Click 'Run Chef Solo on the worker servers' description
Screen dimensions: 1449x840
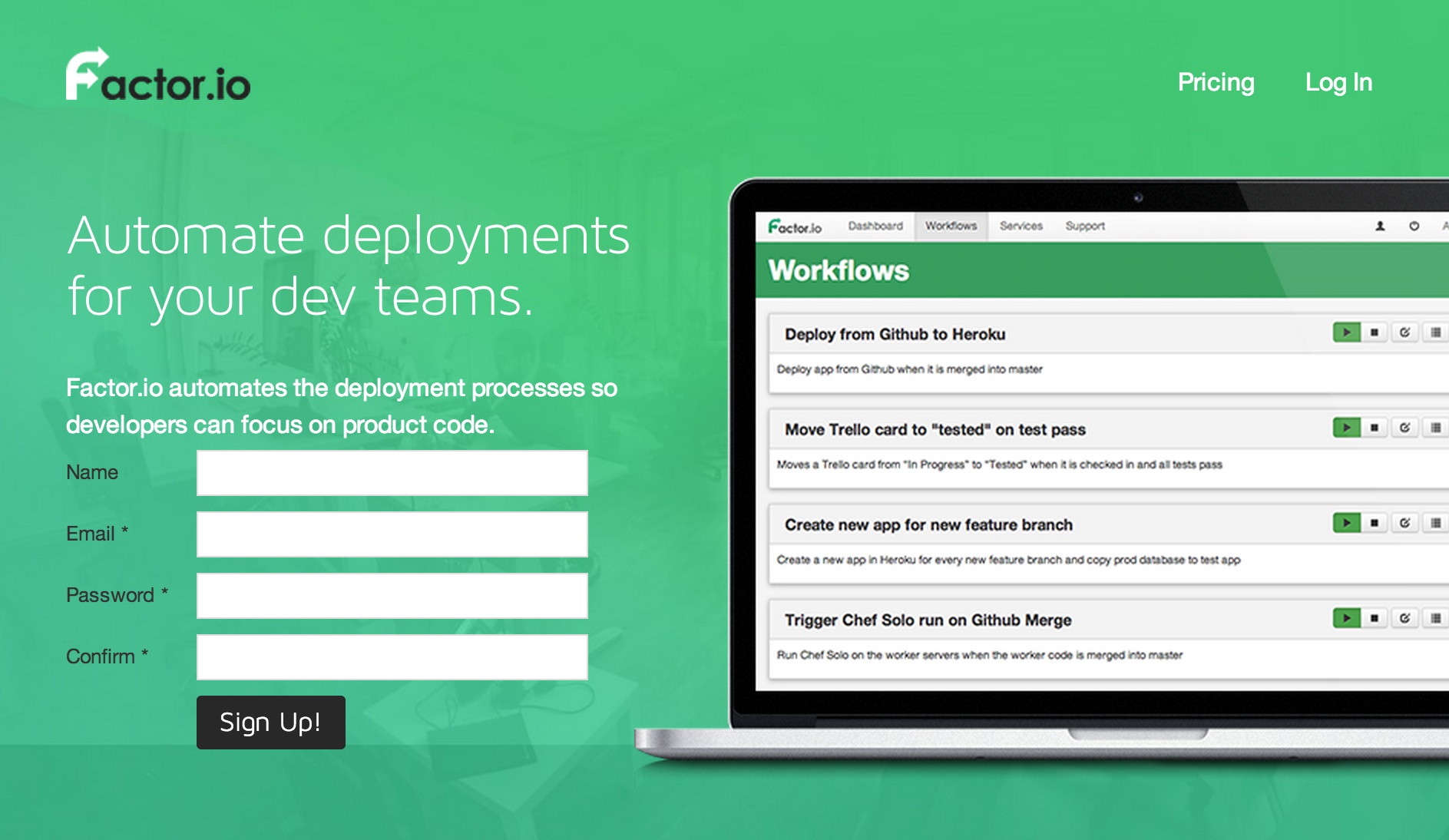(x=979, y=655)
